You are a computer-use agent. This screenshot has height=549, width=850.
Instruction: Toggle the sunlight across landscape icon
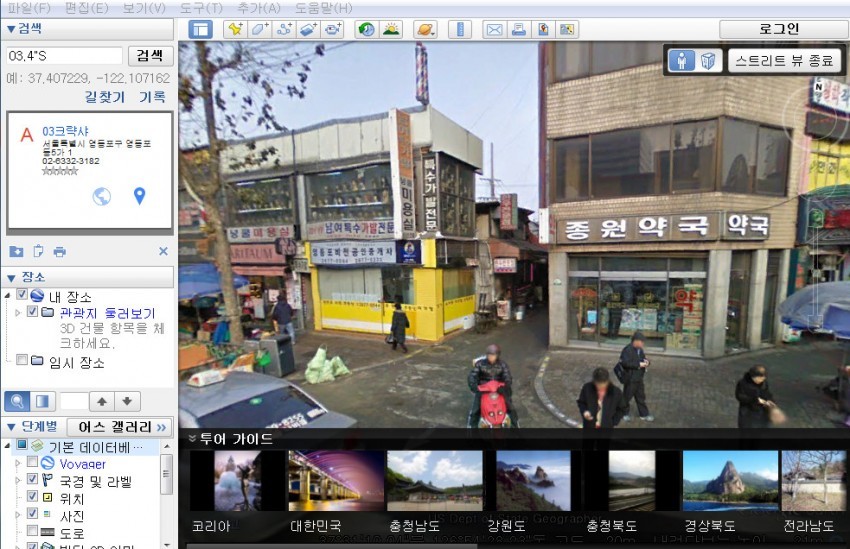tap(391, 29)
